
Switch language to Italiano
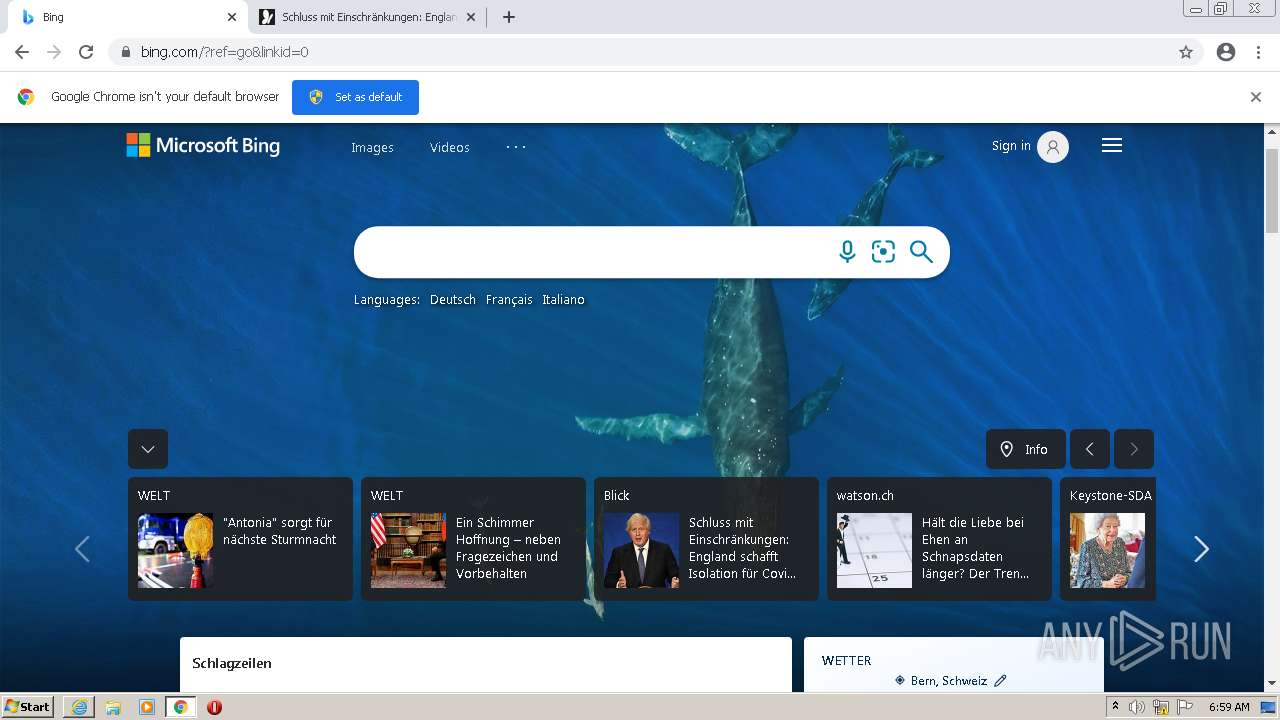click(563, 300)
